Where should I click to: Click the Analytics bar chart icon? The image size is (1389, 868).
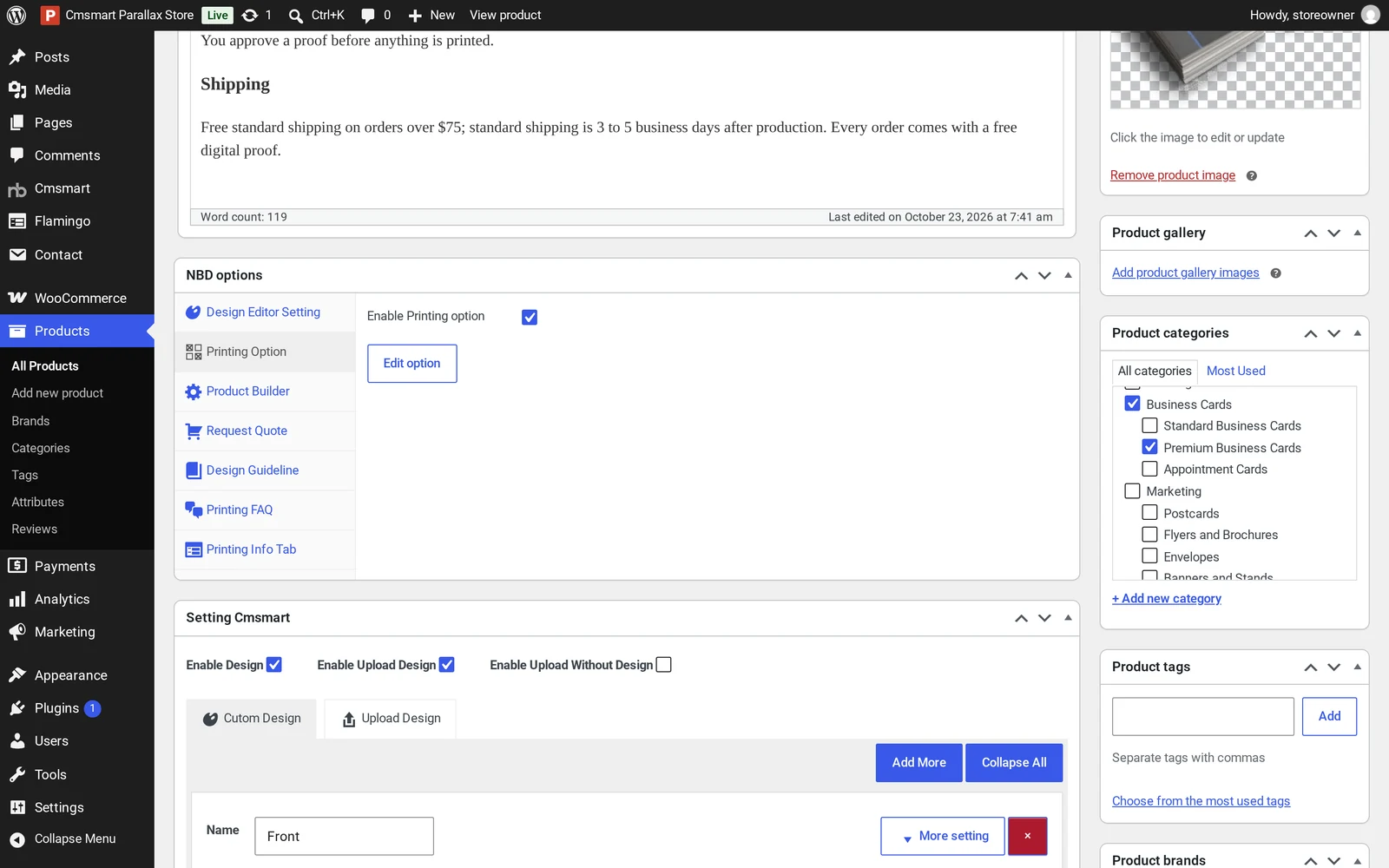(17, 599)
